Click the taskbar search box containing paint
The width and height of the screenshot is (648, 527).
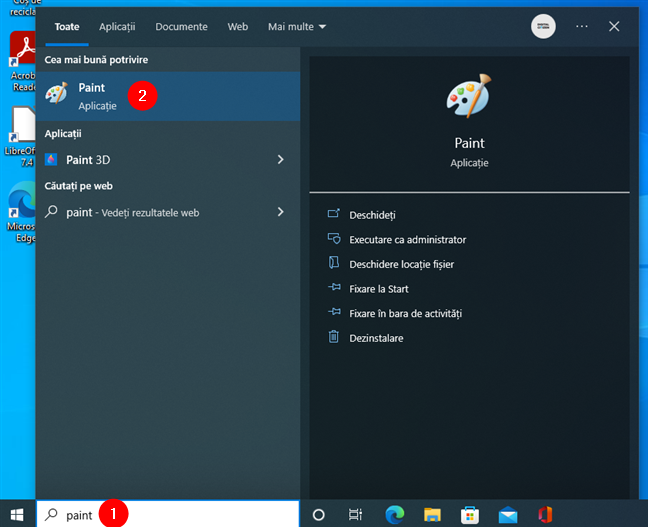[x=168, y=515]
